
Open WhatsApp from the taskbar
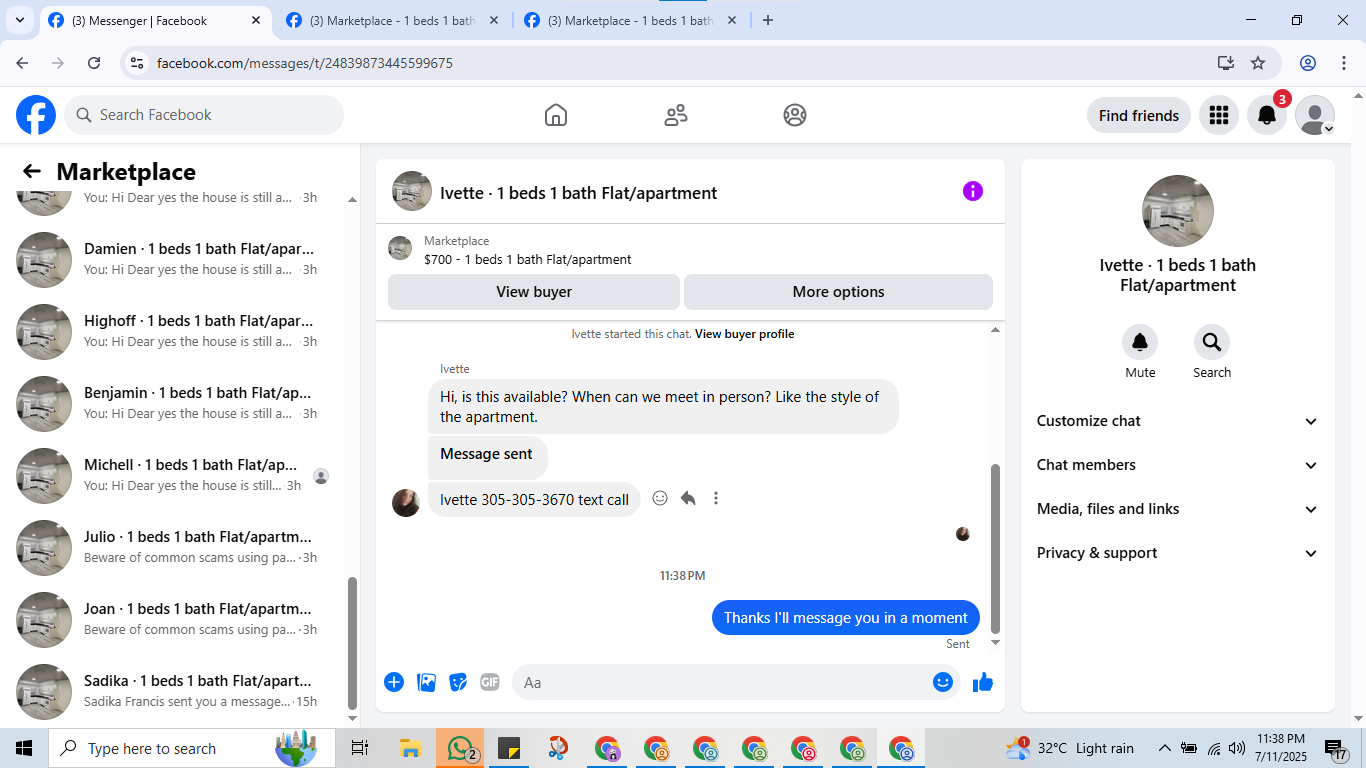point(460,748)
